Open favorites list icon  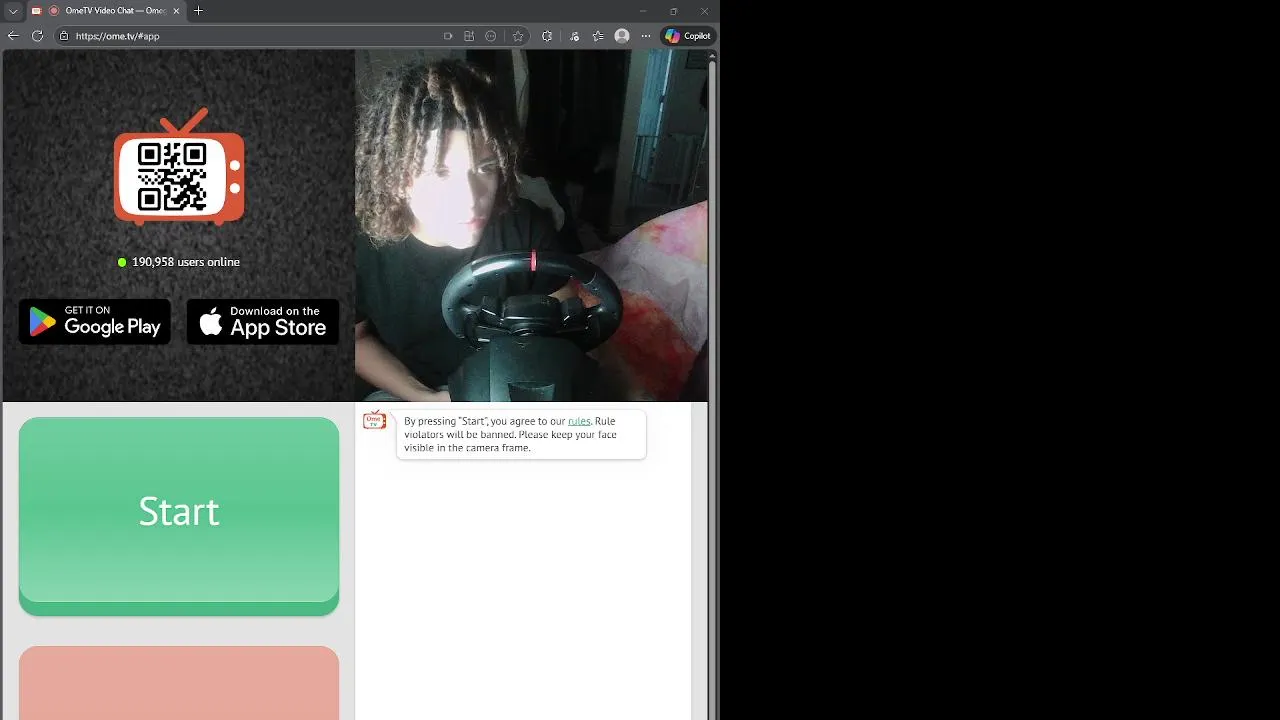click(x=598, y=36)
